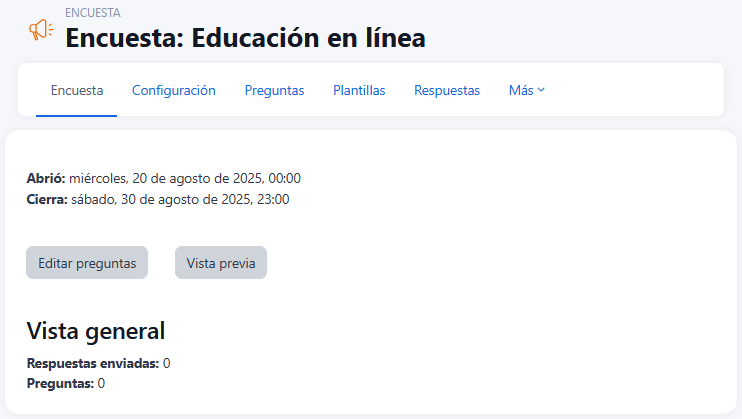Click the 'Preguntas: 0' overview line

[66, 383]
